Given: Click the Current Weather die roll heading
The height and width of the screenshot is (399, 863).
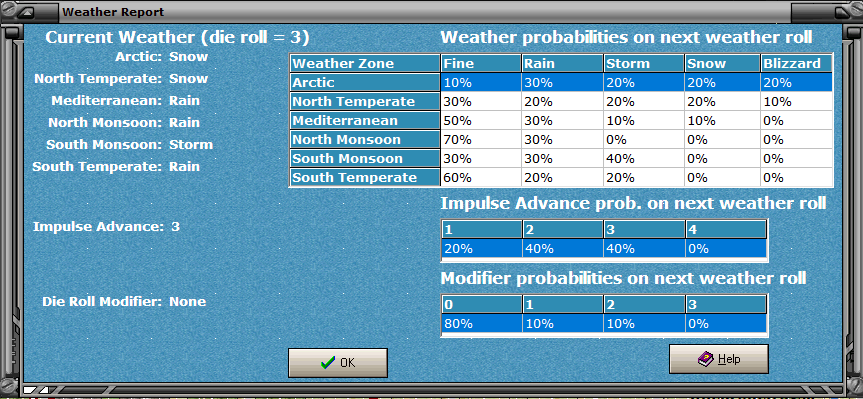Looking at the screenshot, I should (x=177, y=37).
